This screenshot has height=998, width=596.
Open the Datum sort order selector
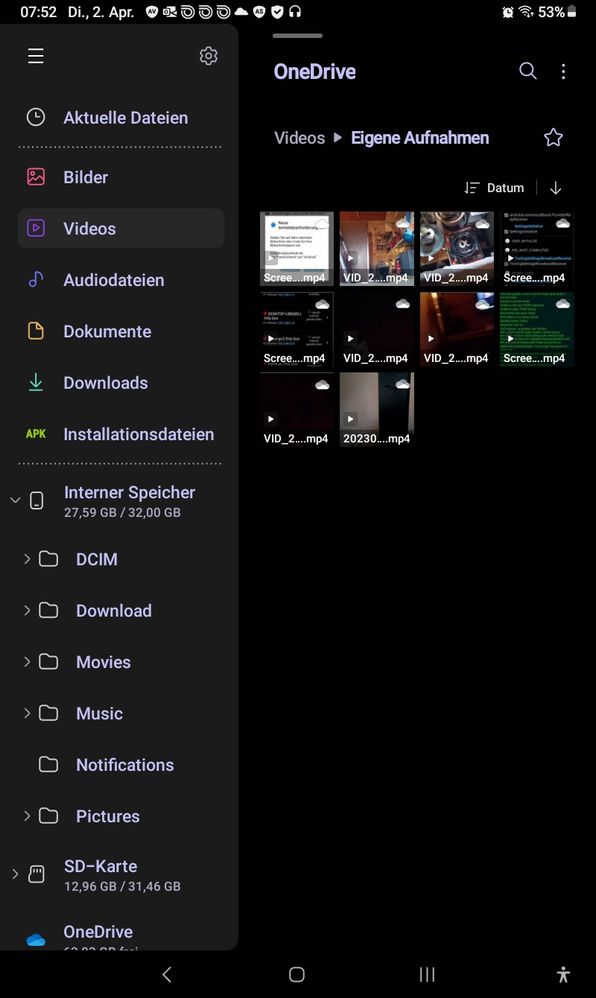coord(494,188)
